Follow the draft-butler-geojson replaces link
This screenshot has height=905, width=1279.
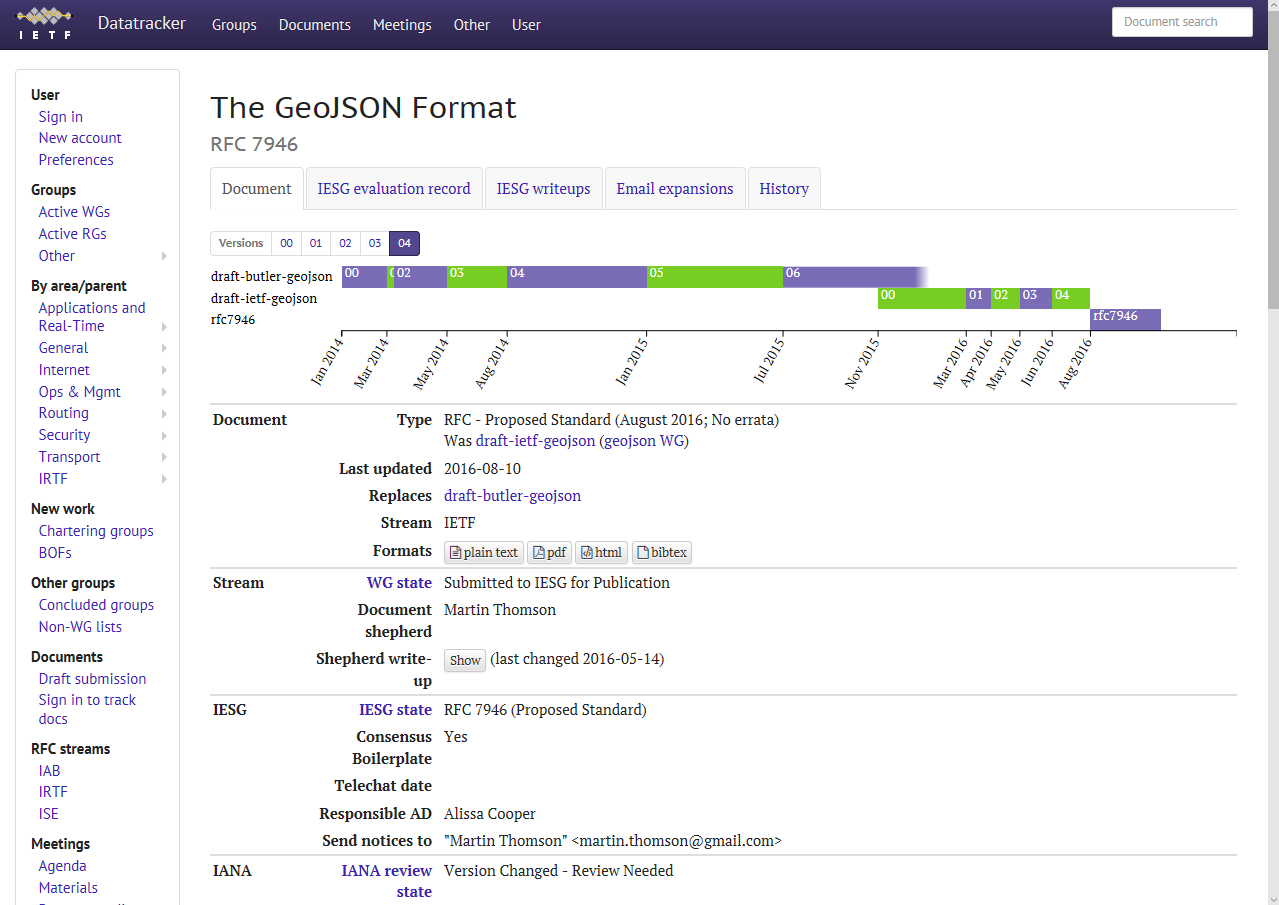512,495
